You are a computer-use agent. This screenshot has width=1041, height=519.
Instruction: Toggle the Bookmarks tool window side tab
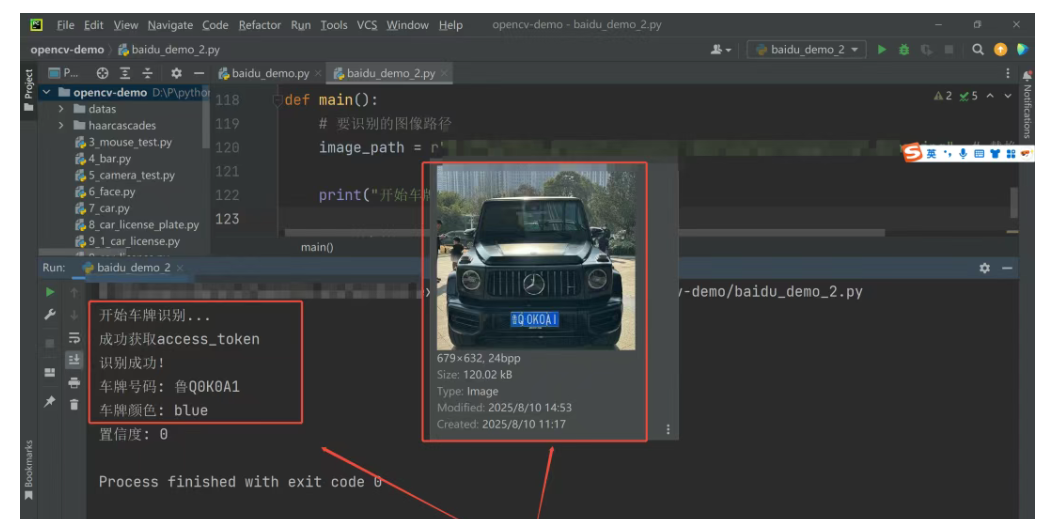click(29, 470)
